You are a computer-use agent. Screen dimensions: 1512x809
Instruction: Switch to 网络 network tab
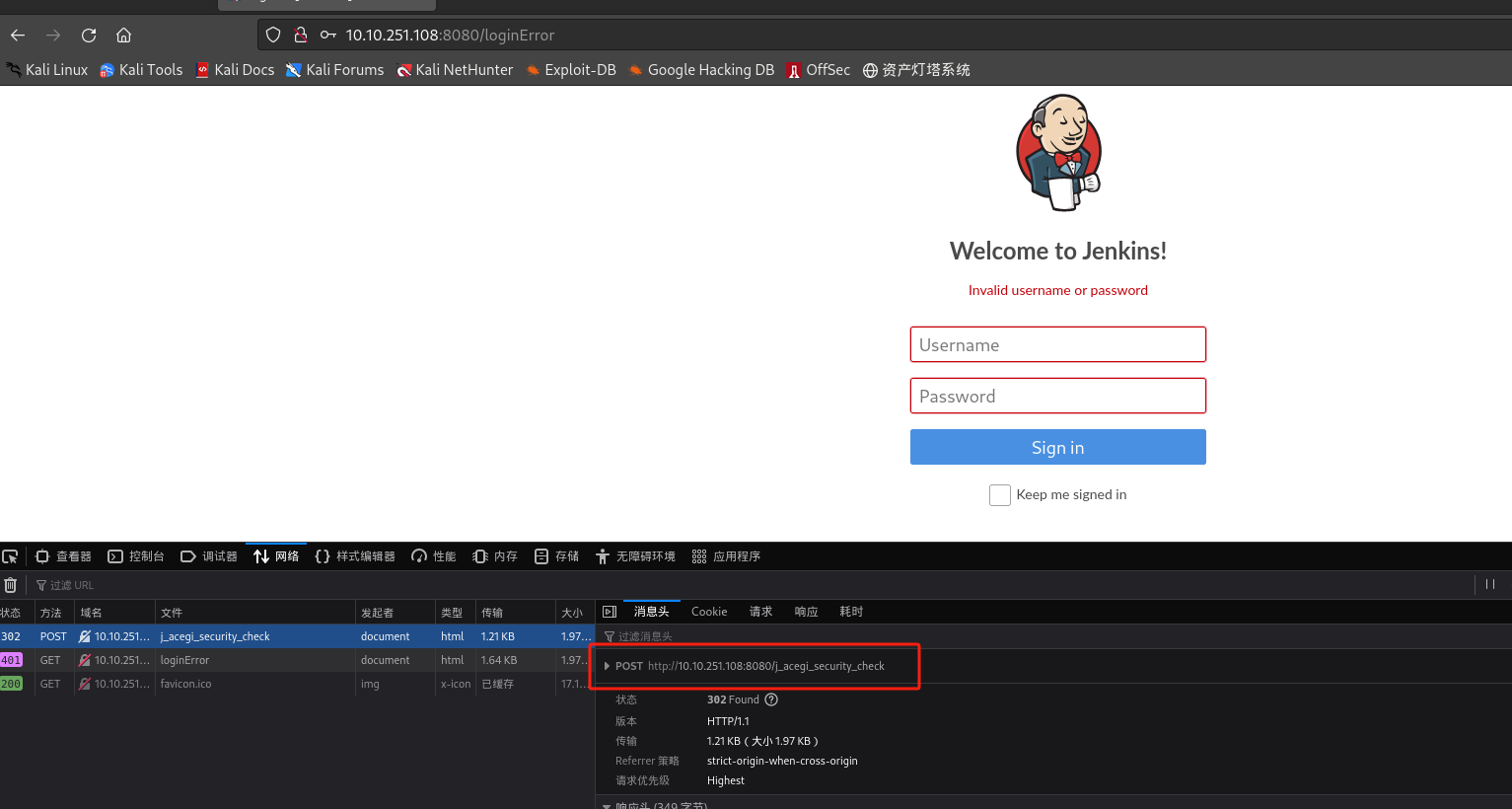click(x=276, y=556)
